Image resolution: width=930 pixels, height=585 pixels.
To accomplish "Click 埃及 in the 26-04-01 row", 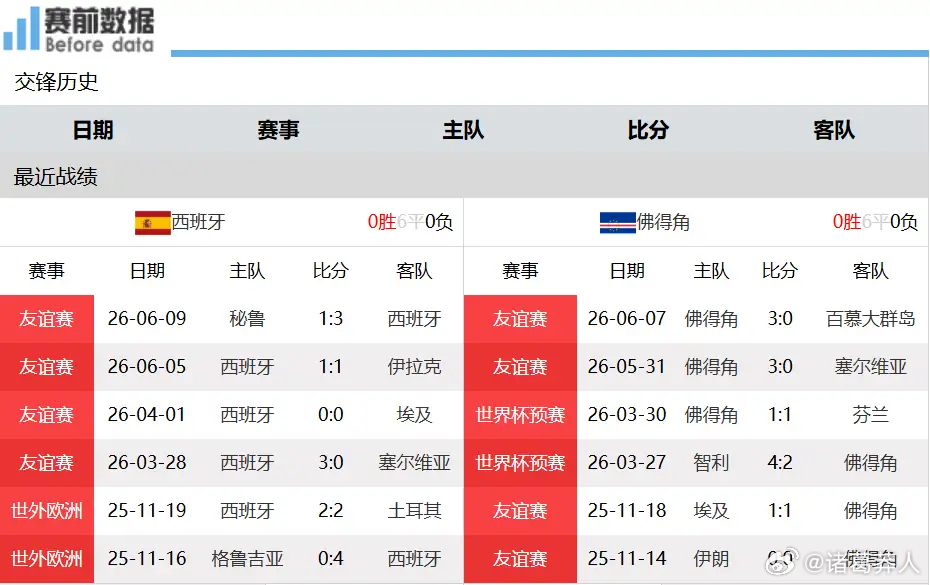I will tap(415, 415).
